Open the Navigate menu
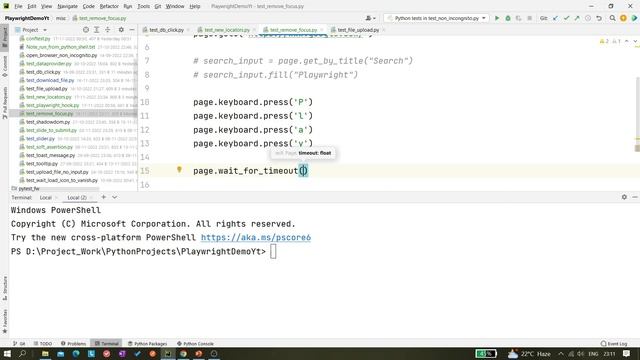This screenshot has width=640, height=360. (67, 6)
